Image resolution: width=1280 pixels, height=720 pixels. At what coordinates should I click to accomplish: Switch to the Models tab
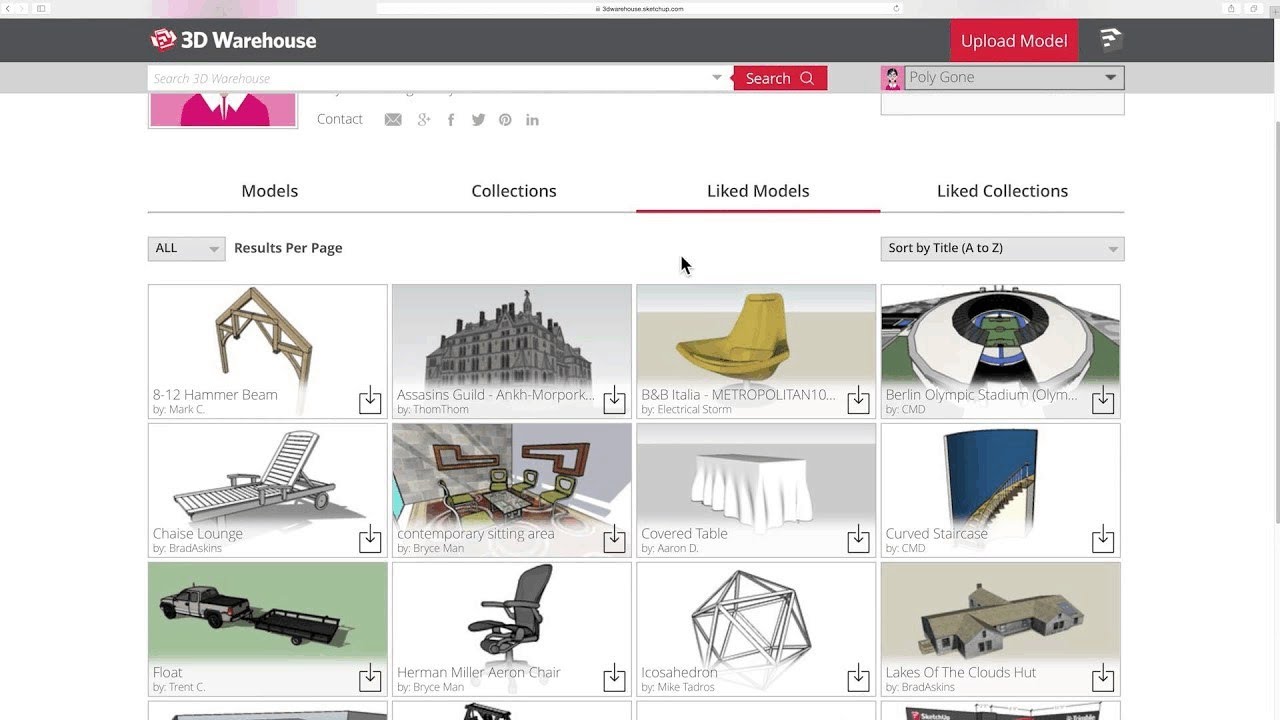pyautogui.click(x=270, y=191)
